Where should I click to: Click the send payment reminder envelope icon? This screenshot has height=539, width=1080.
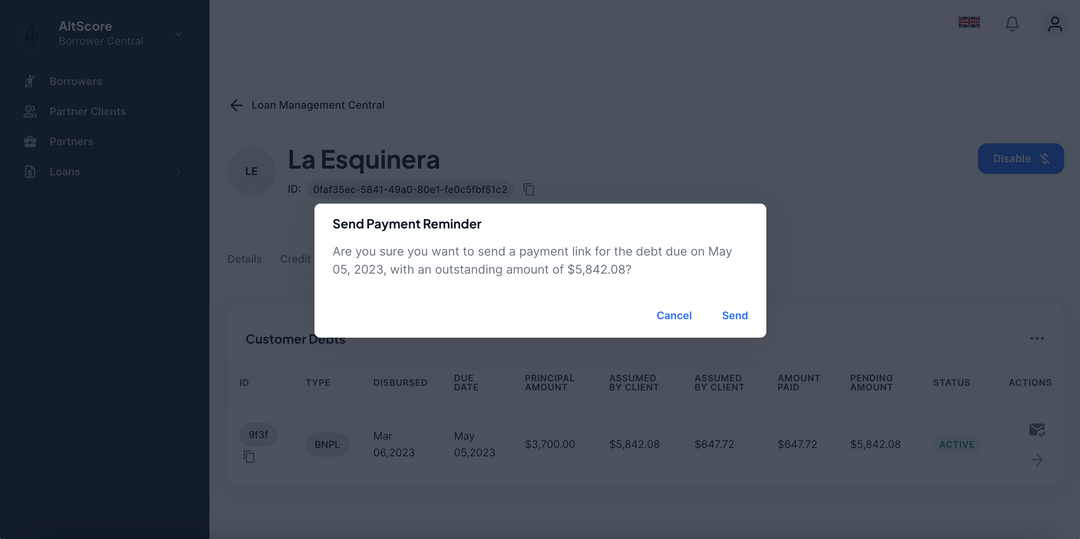1036,430
